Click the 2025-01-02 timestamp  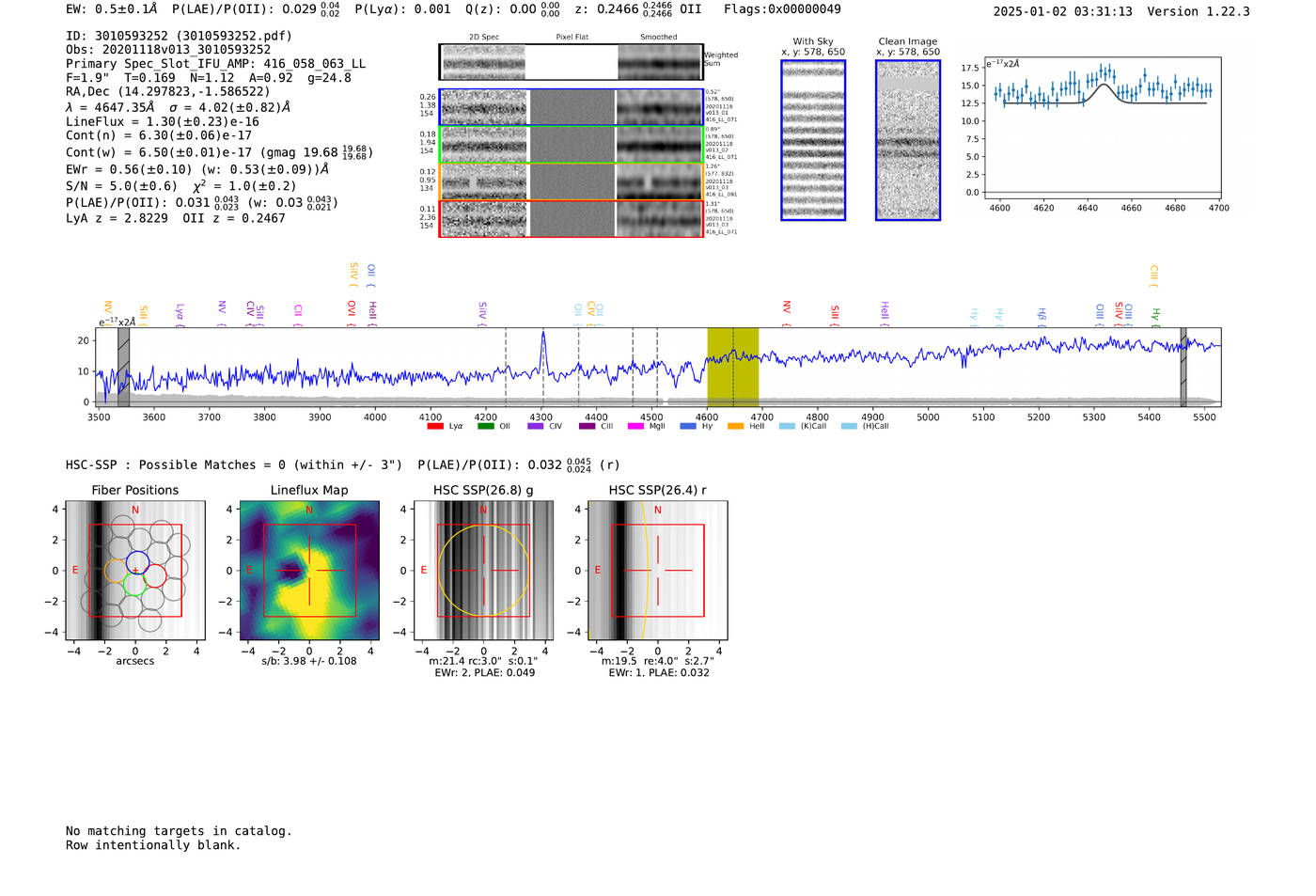coord(1063,11)
